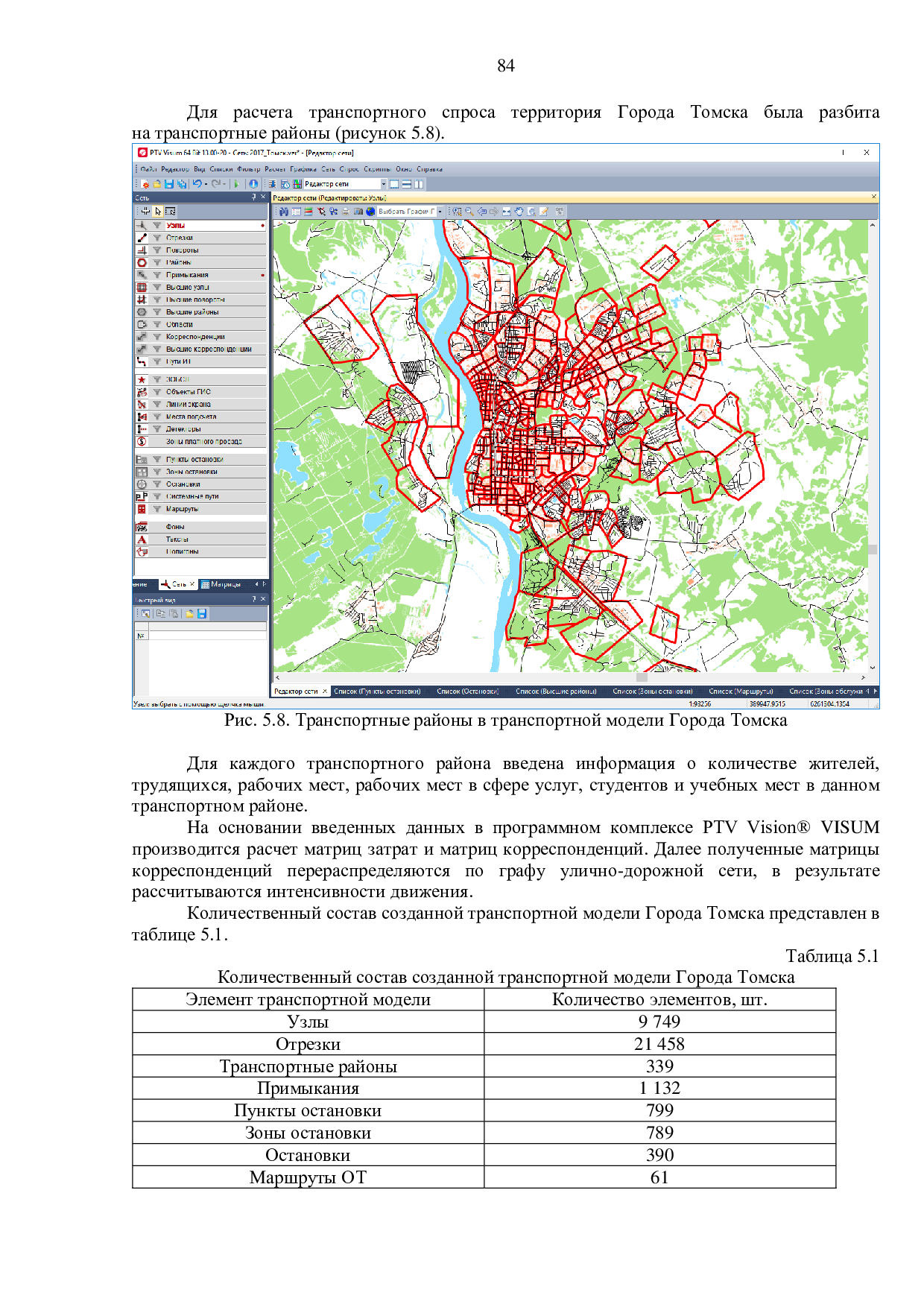Click the binoculars Find icon
The image size is (924, 1307).
point(284,212)
